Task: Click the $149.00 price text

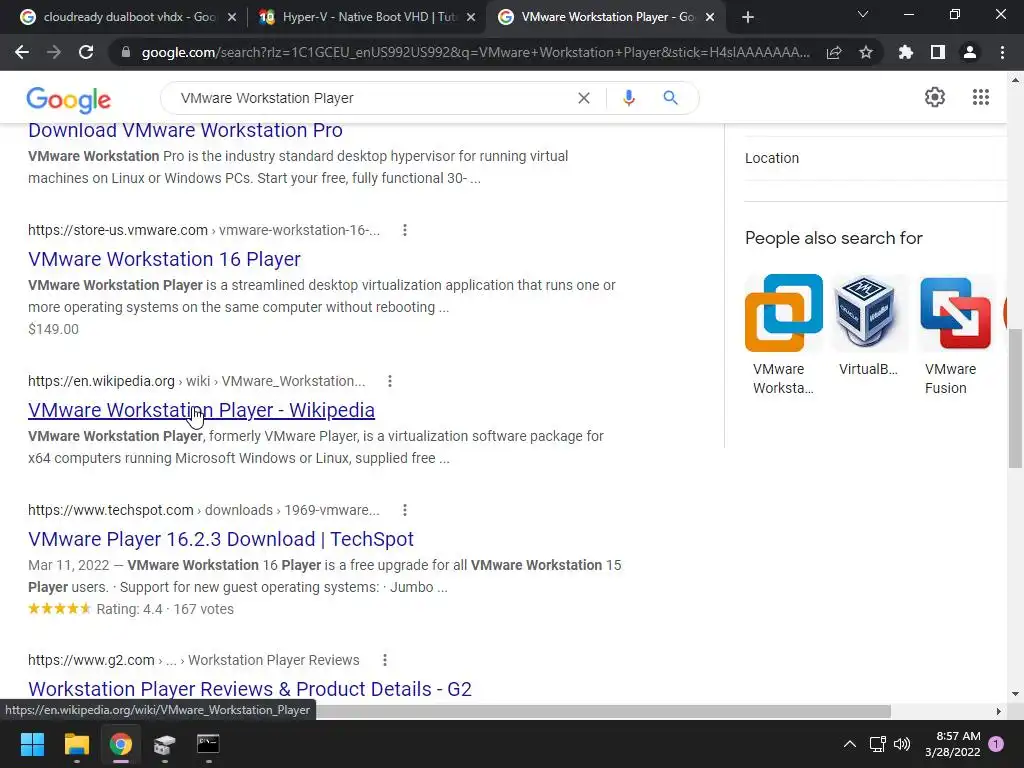Action: (x=54, y=329)
